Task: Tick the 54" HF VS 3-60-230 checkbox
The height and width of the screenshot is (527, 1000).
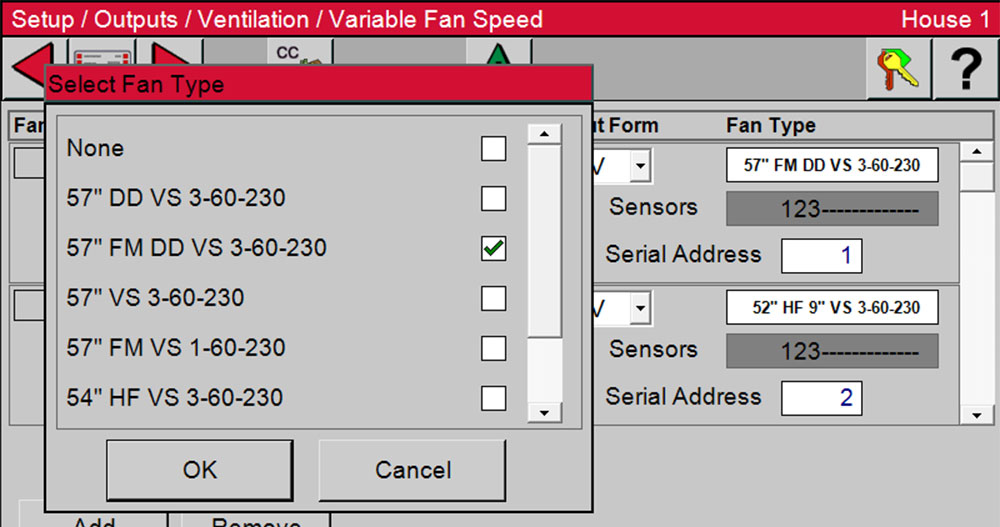Action: click(493, 398)
